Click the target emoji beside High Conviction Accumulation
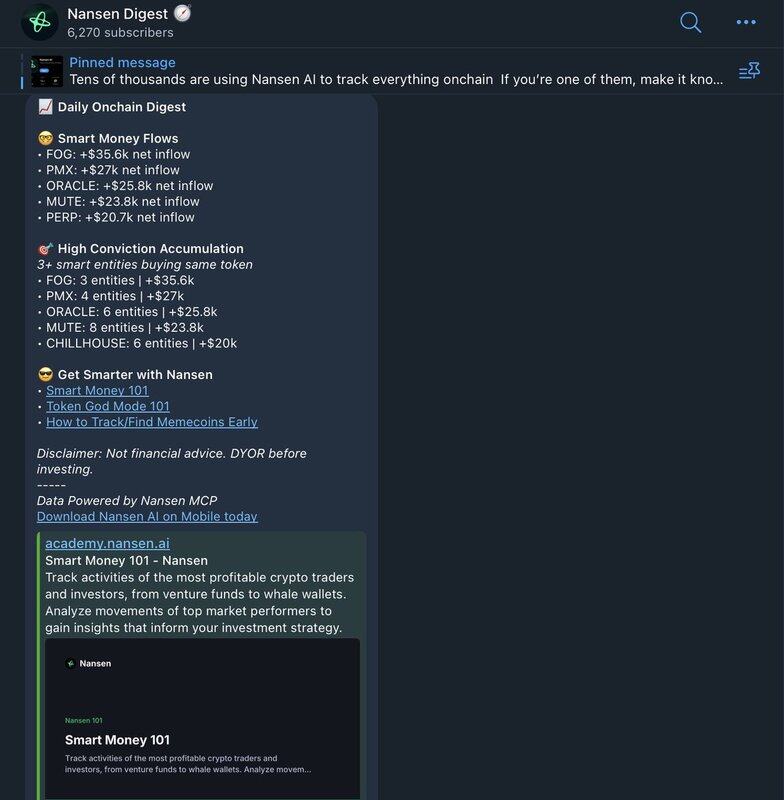The image size is (784, 800). 45,249
